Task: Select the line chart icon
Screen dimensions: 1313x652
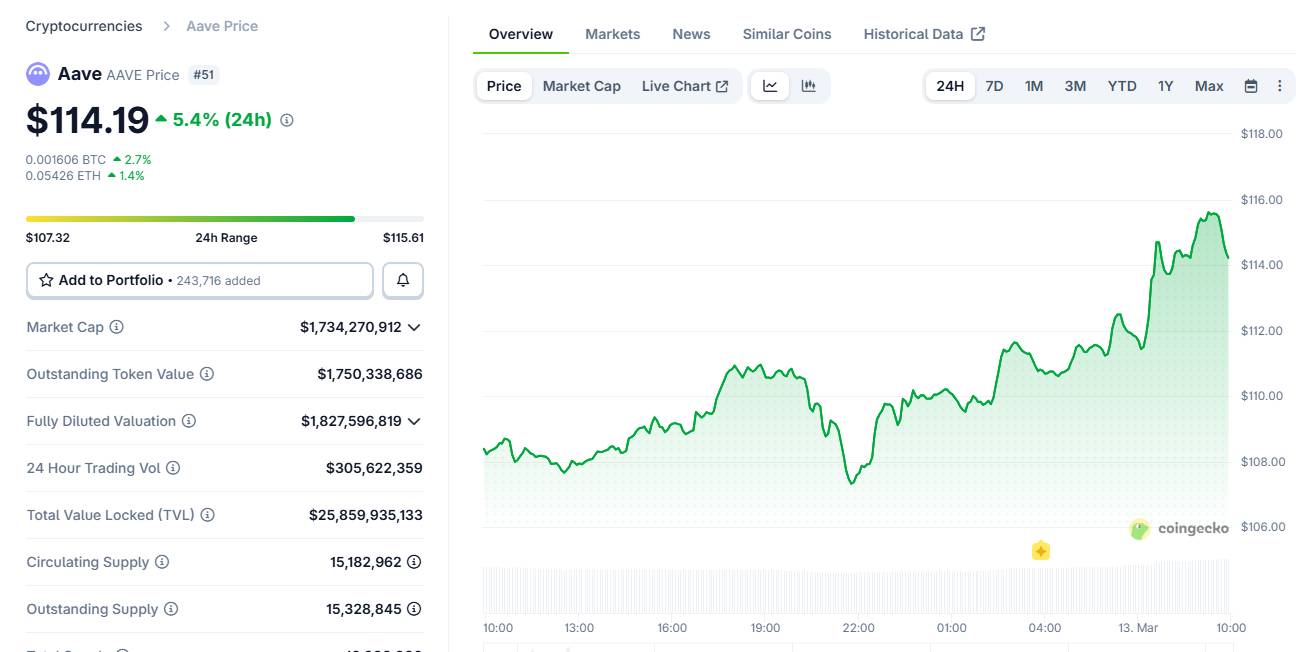Action: (768, 86)
